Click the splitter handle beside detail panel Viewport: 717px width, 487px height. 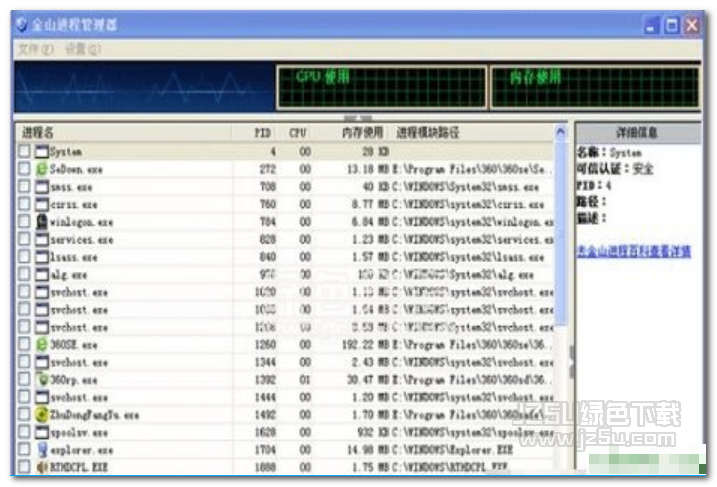coord(571,362)
